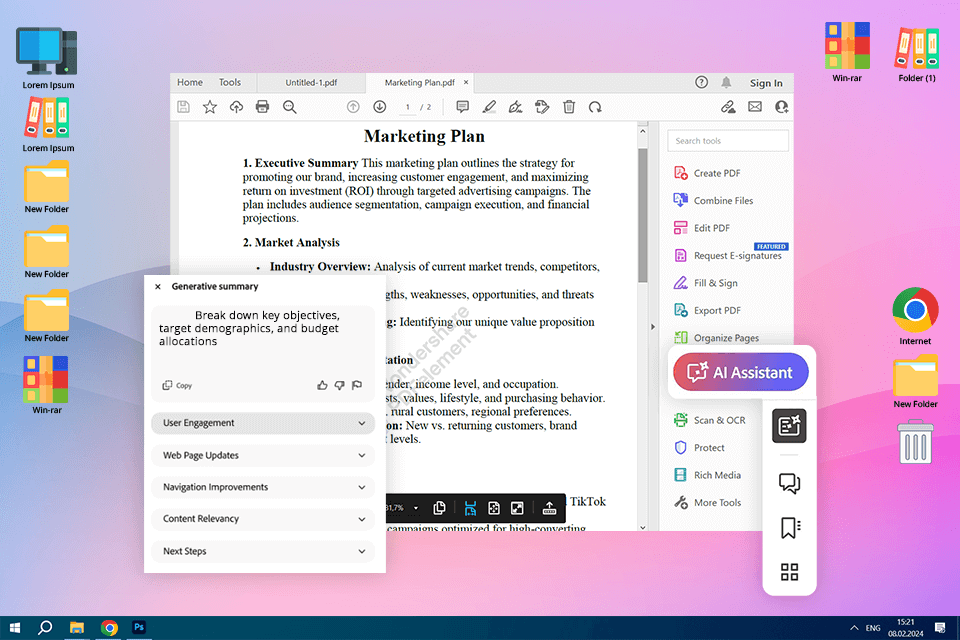Print the document using the printer icon
Screen dimensions: 960x640
coord(263,107)
